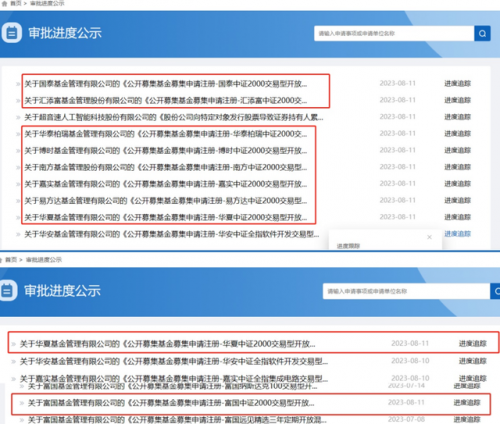Click the » bullet before the 国泰基金 entry
500x424 pixels.
point(18,84)
